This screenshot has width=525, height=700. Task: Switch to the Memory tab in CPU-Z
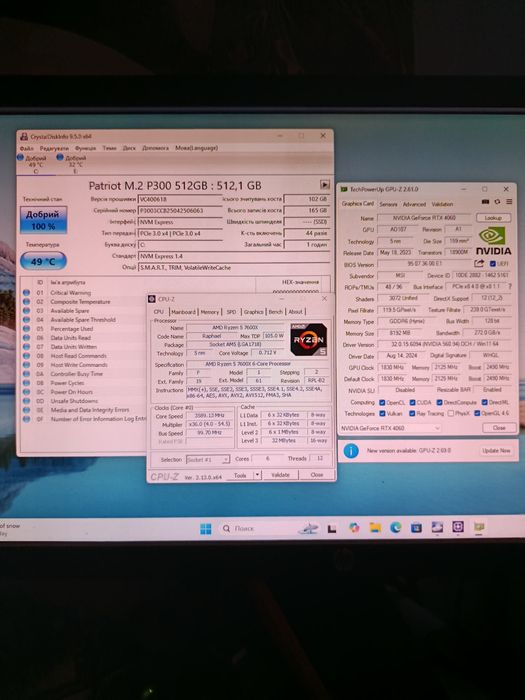(x=209, y=312)
